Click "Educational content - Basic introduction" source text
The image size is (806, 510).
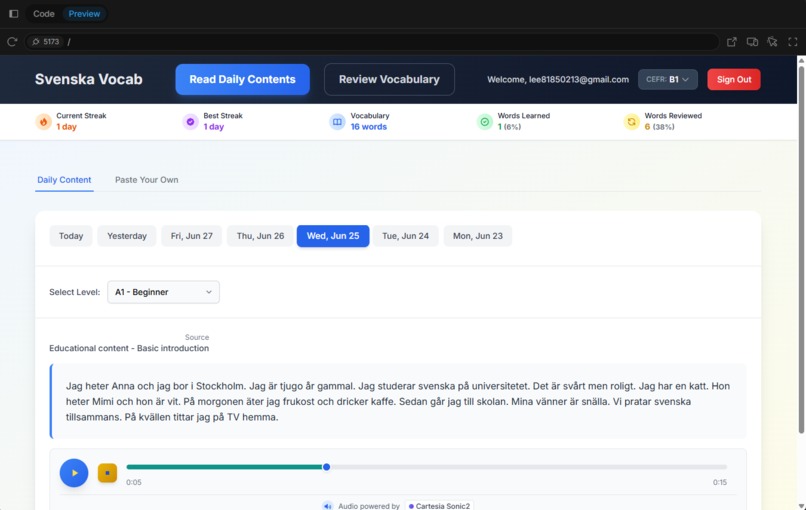pyautogui.click(x=129, y=348)
